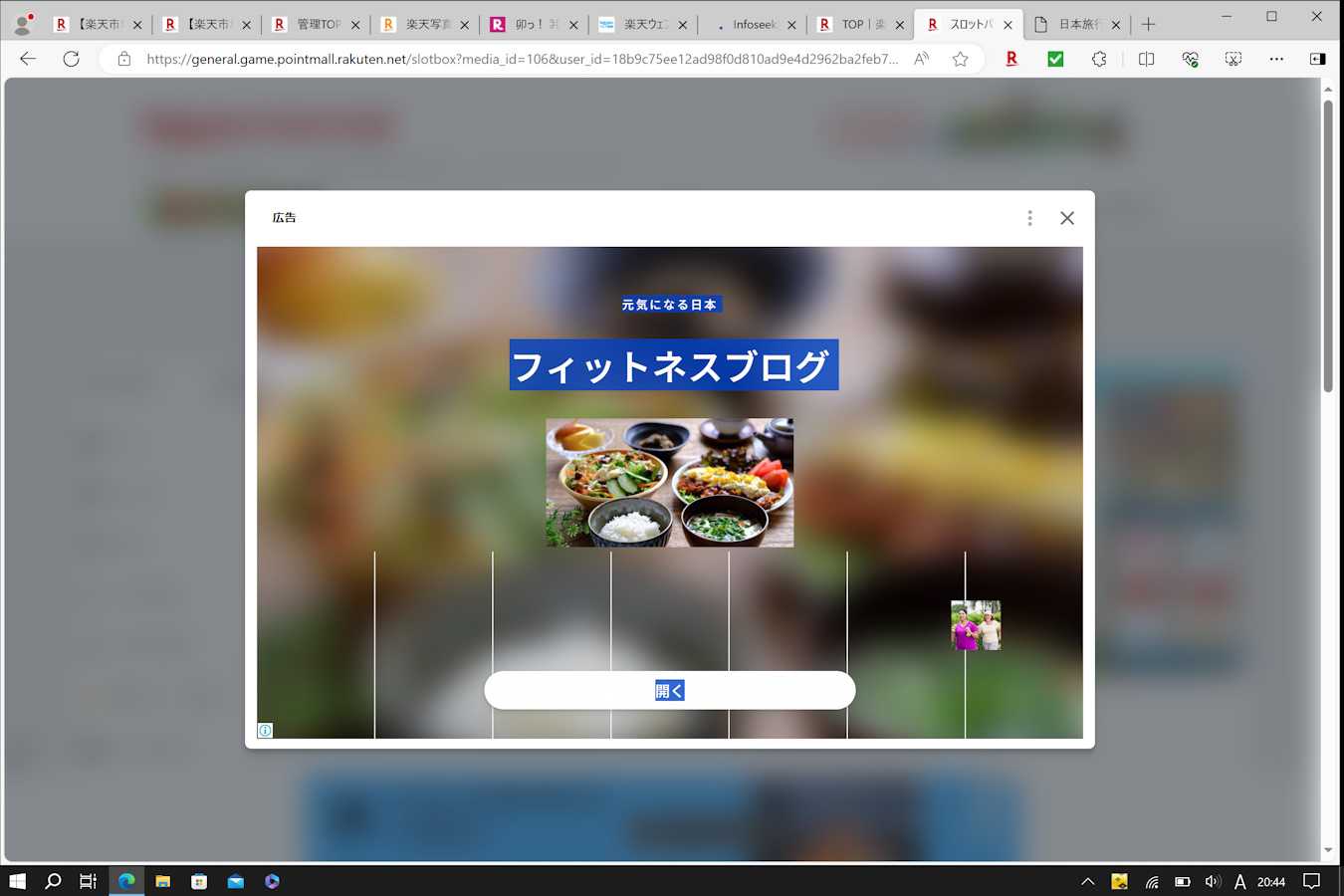1344x896 pixels.
Task: Open Edge Settings and more menu
Action: (x=1276, y=59)
